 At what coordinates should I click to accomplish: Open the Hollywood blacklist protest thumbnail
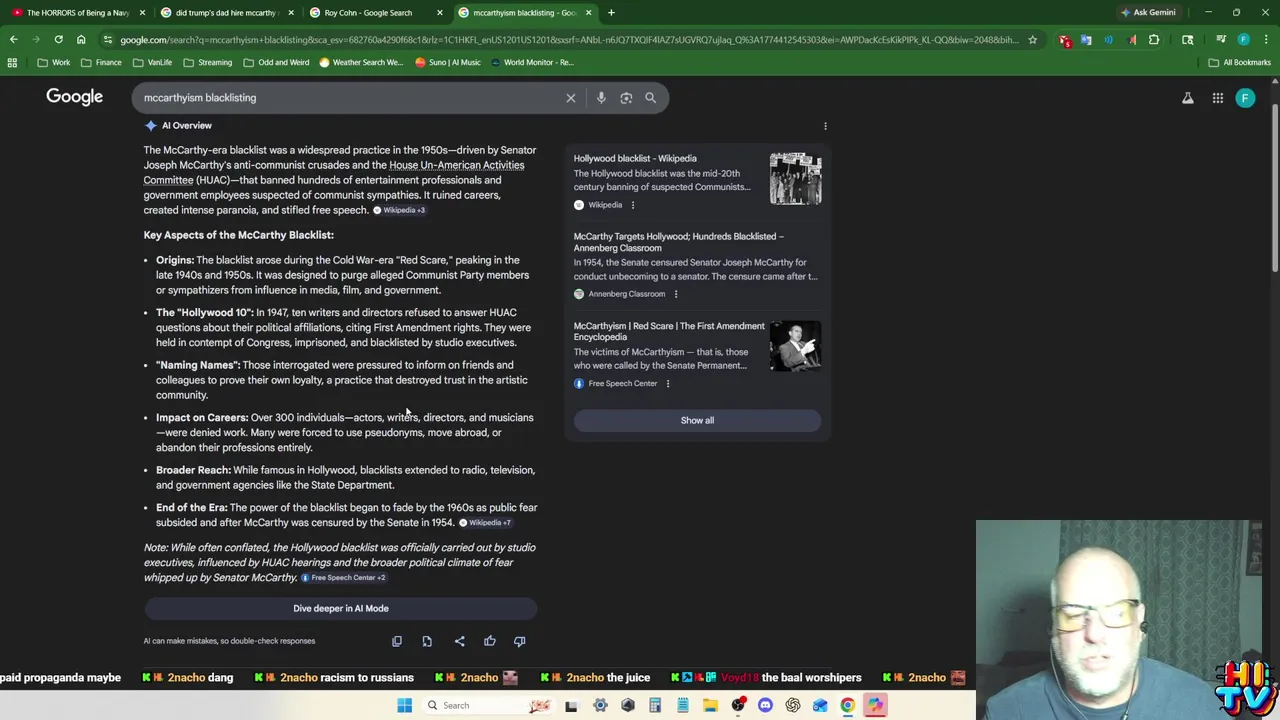tap(796, 178)
